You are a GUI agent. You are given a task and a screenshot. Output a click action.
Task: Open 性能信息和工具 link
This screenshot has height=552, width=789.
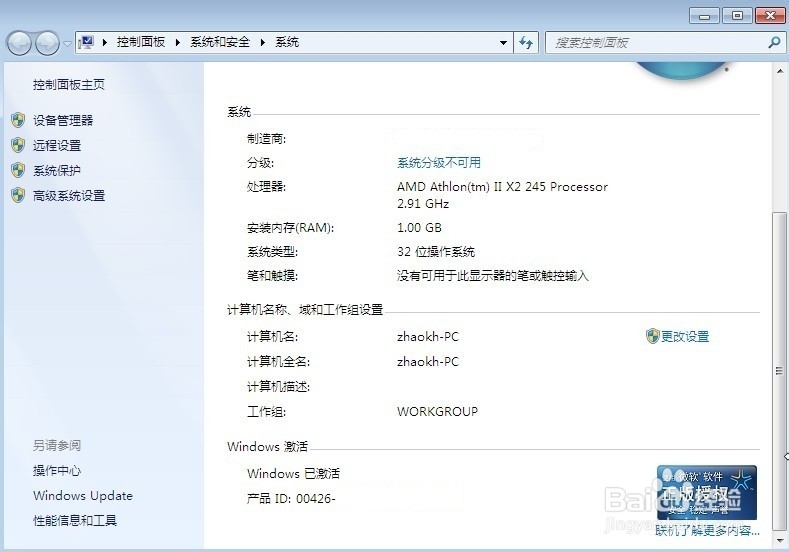75,520
